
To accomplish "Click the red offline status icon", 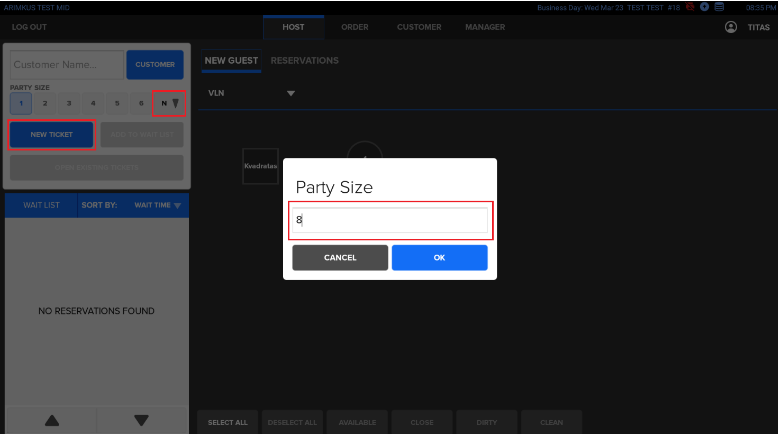I will [690, 6].
